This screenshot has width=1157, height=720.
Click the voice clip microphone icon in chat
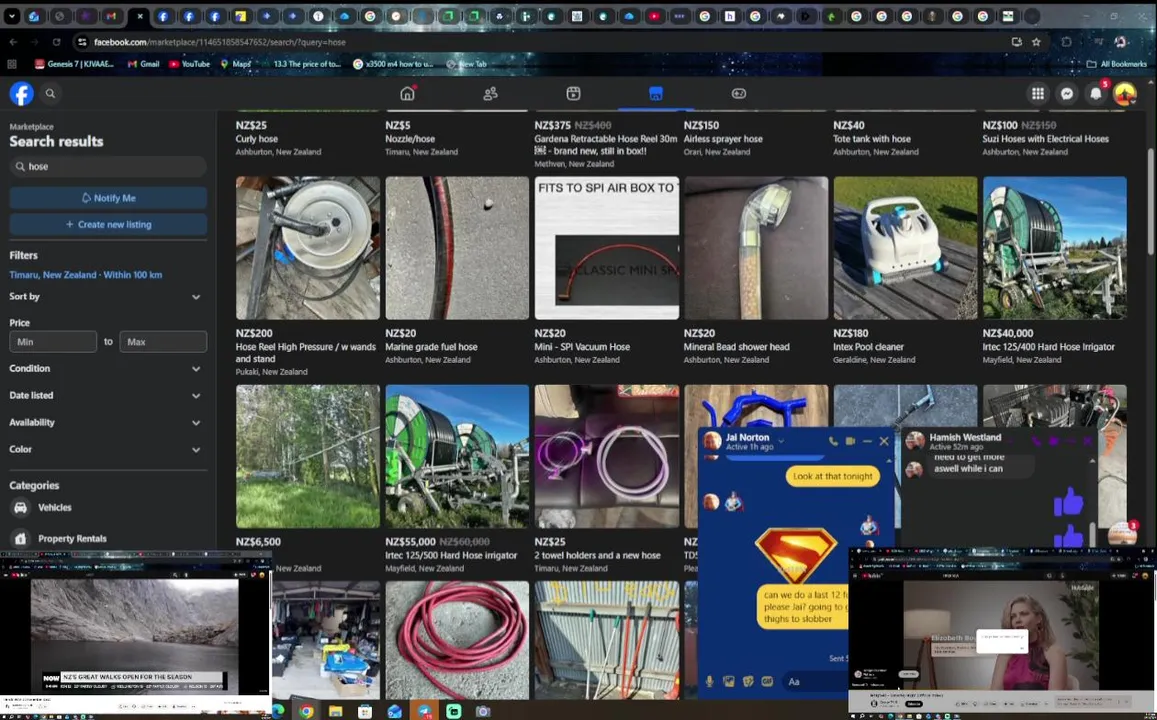[709, 682]
